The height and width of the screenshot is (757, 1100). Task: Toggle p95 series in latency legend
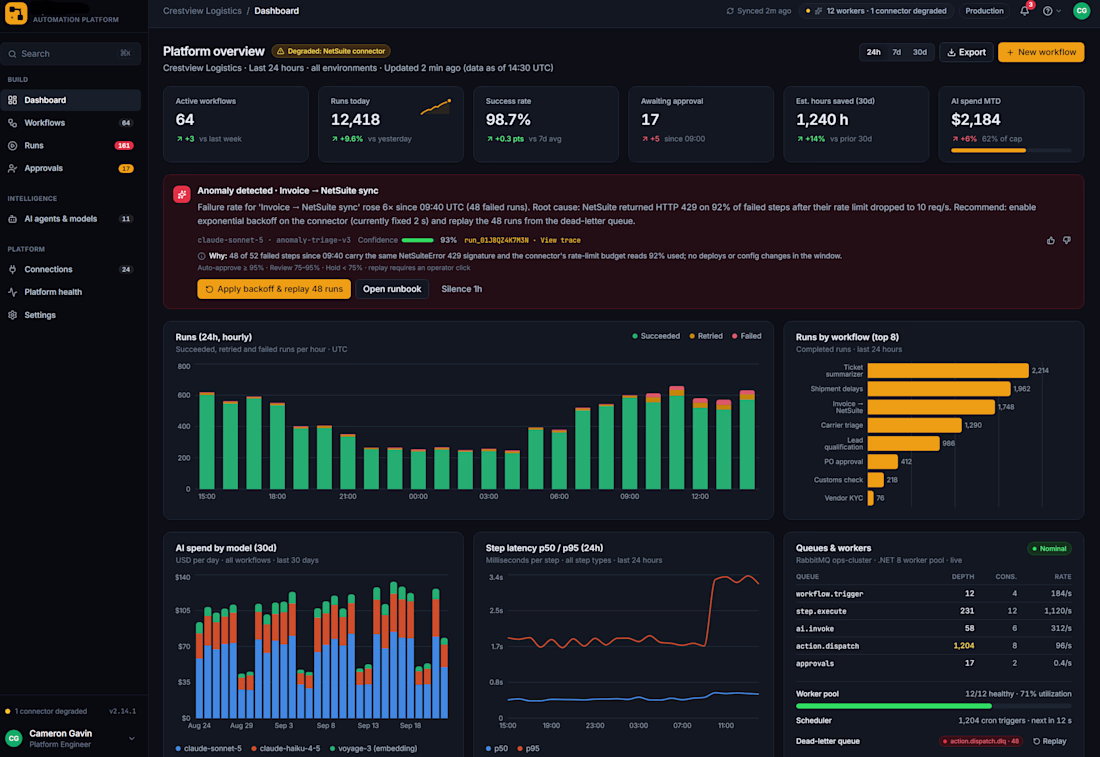tap(529, 749)
